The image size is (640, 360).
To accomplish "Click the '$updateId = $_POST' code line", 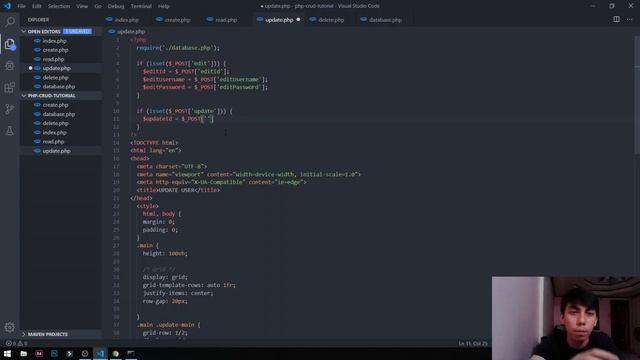I will (178, 119).
